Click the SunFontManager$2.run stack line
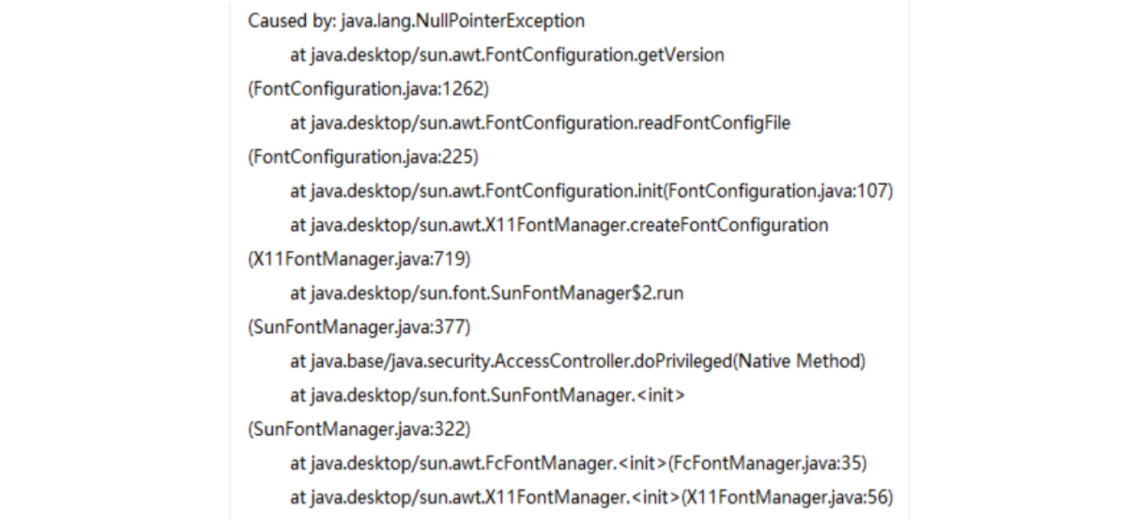The image size is (1133, 532). click(x=487, y=293)
